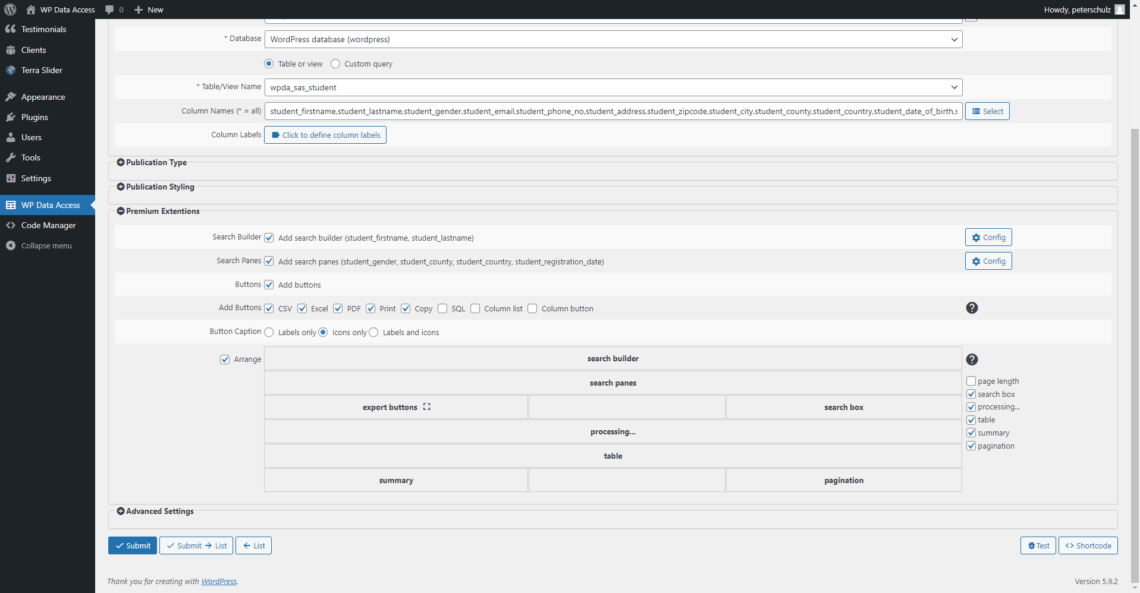
Task: Click the help icon beside Add Buttons
Action: 971,308
